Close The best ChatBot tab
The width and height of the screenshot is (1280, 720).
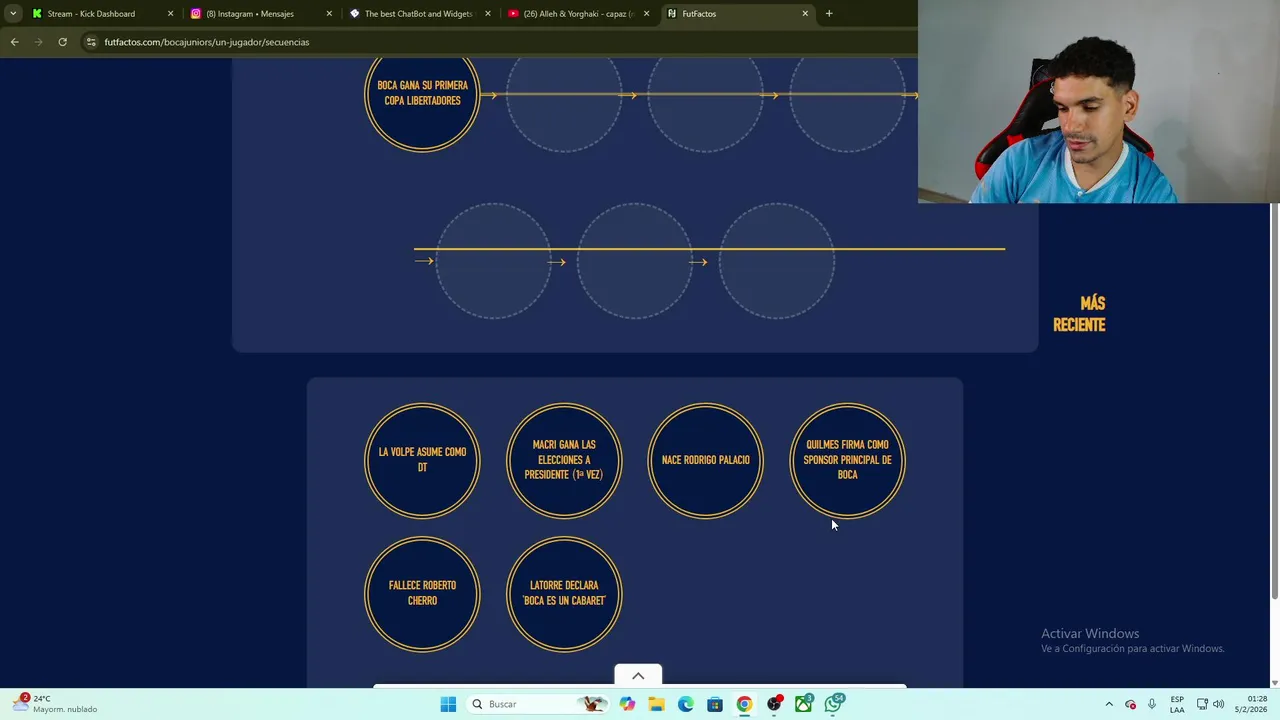pos(488,14)
